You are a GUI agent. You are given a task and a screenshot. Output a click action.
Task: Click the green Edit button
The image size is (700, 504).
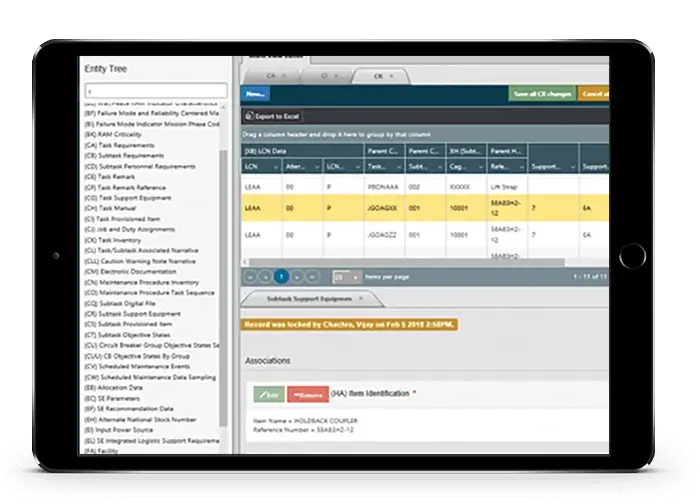coord(269,395)
